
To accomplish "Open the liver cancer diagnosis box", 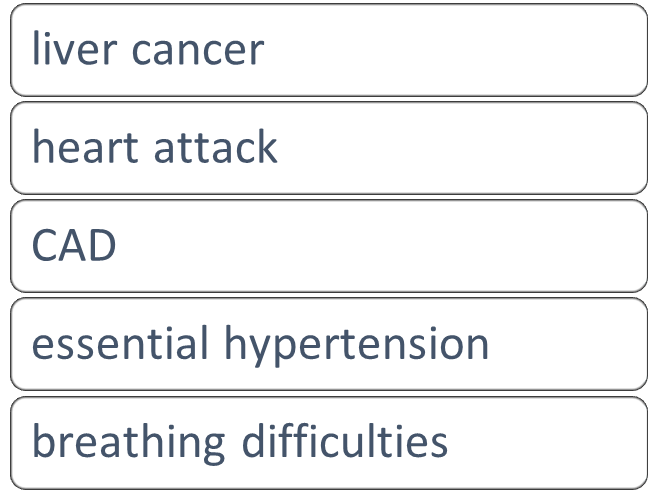I will point(328,50).
